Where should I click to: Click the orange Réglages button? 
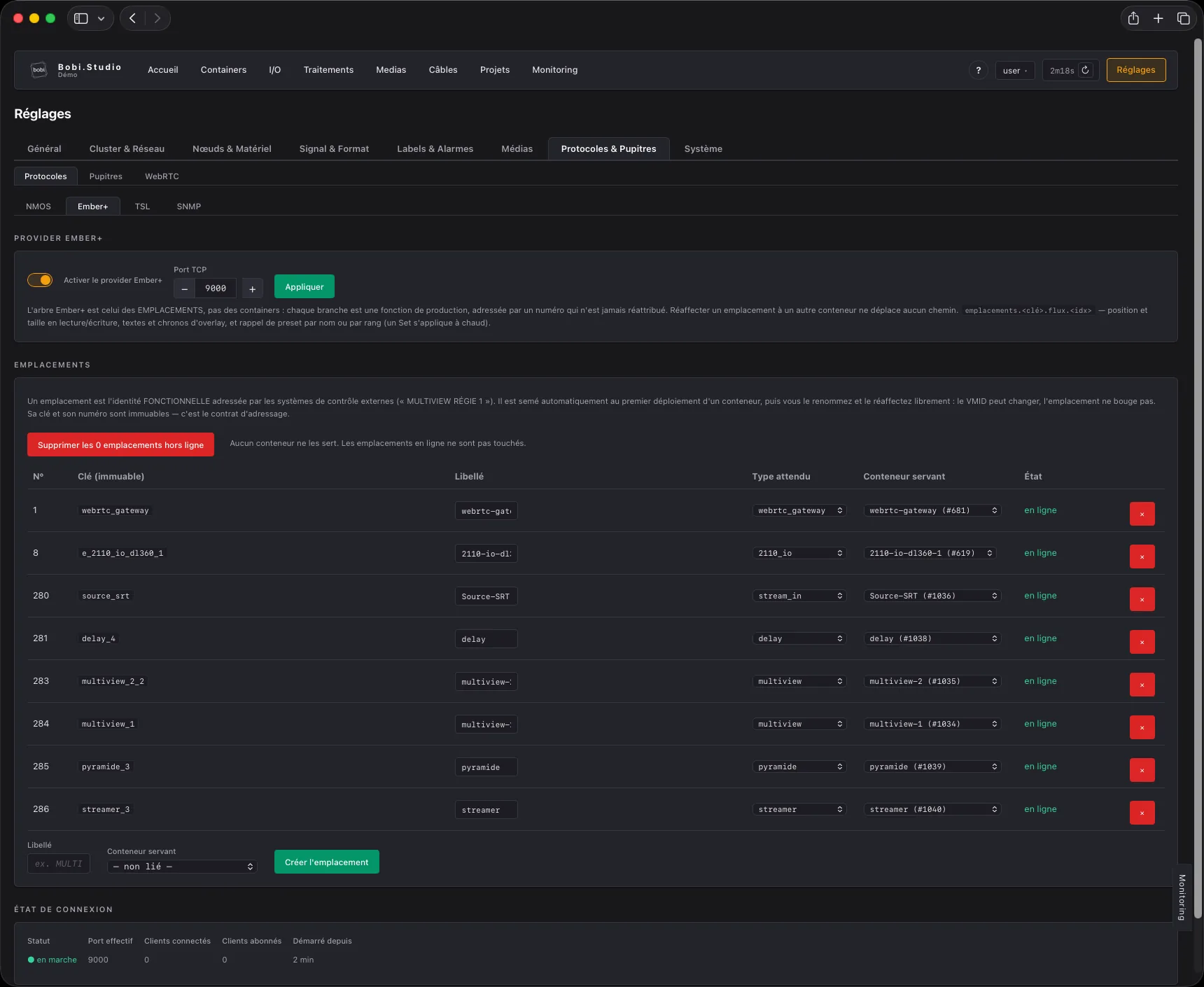coord(1135,70)
